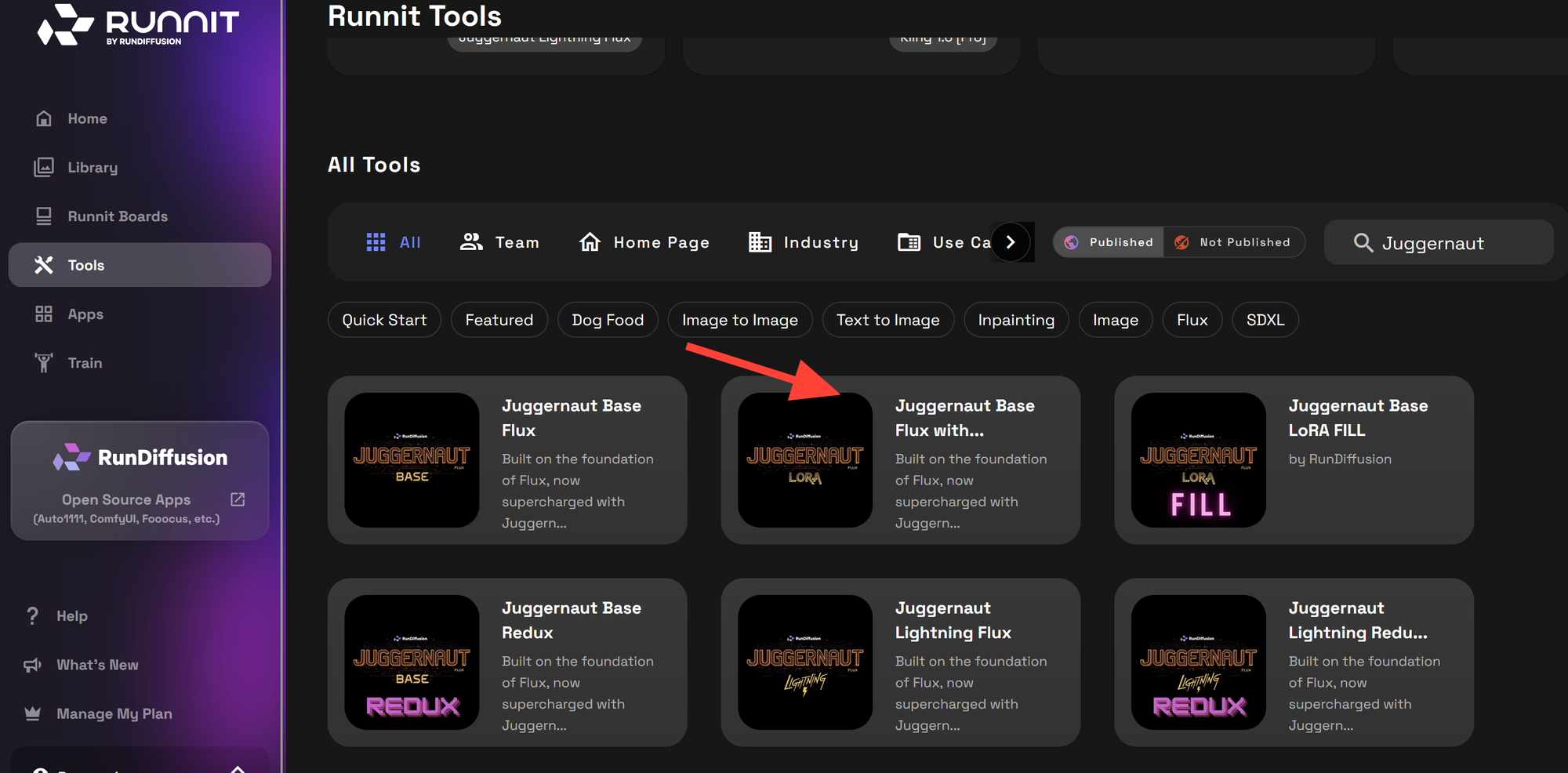Viewport: 1568px width, 773px height.
Task: Open the Open Source Apps external link
Action: click(x=237, y=499)
